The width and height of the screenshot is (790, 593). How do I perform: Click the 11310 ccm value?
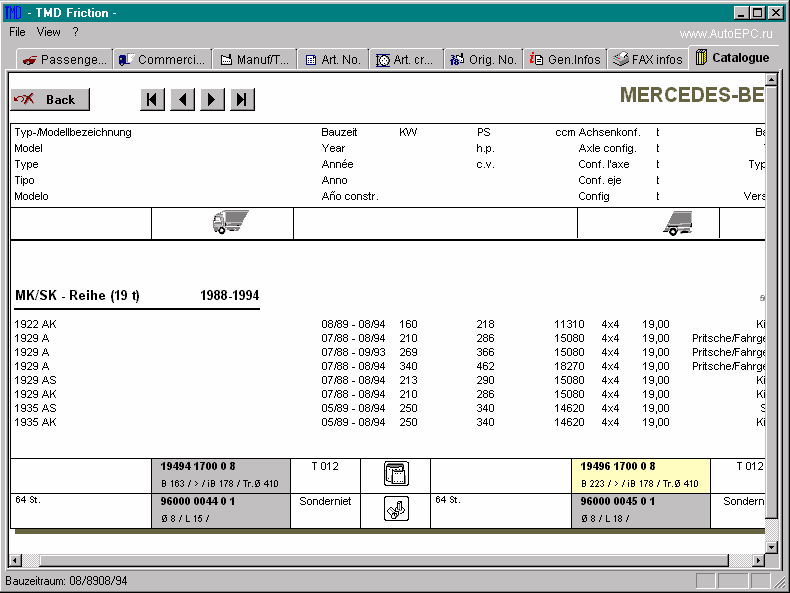point(569,324)
